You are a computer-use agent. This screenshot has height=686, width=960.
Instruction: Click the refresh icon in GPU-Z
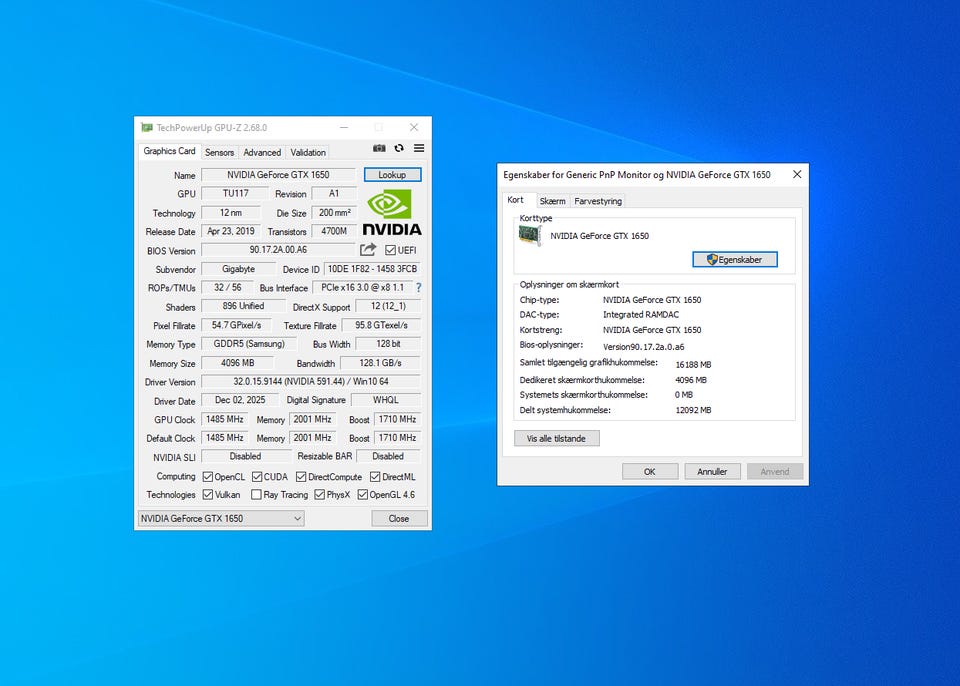click(x=399, y=148)
